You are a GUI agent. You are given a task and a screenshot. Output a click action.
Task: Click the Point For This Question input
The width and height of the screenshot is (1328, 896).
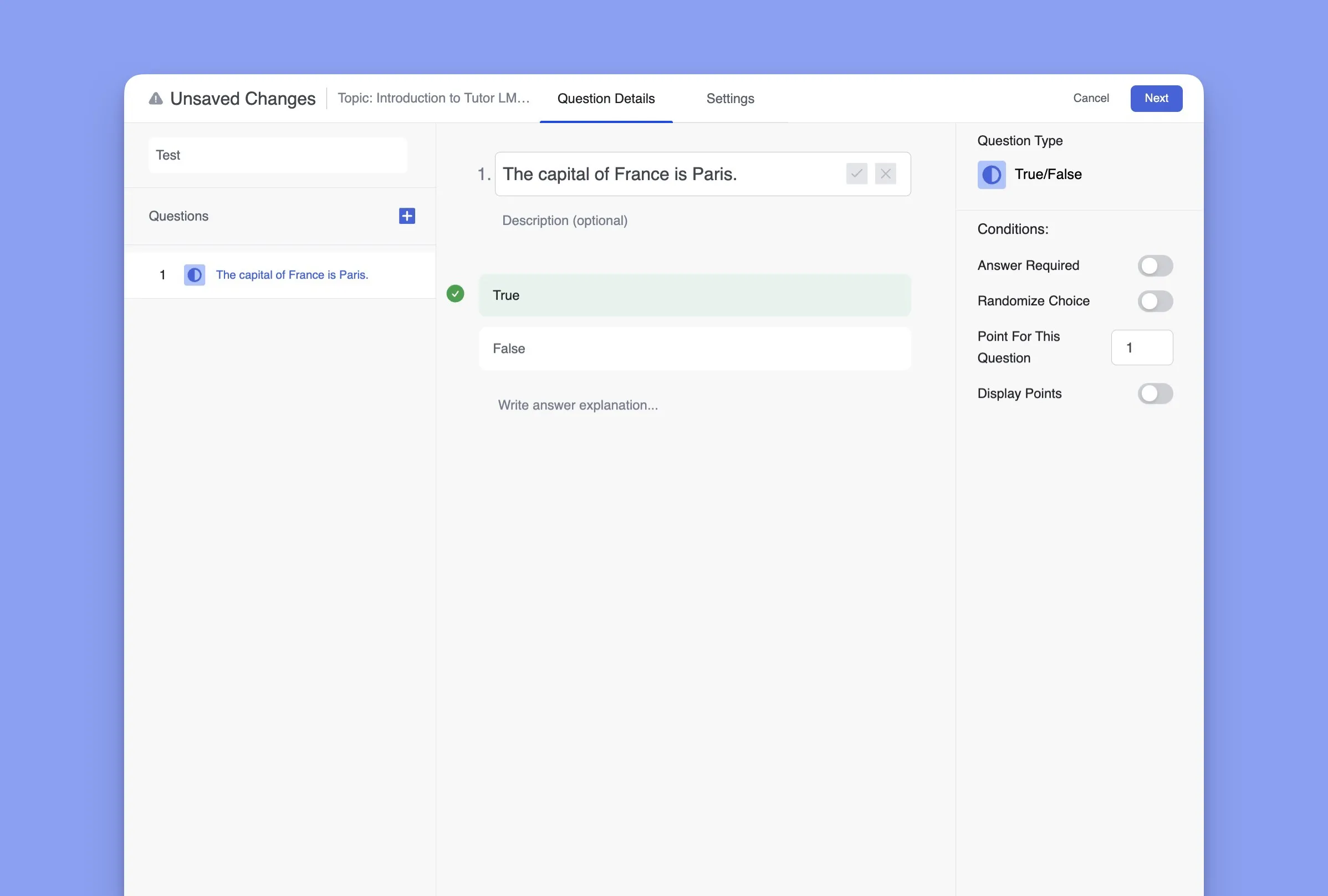1142,347
